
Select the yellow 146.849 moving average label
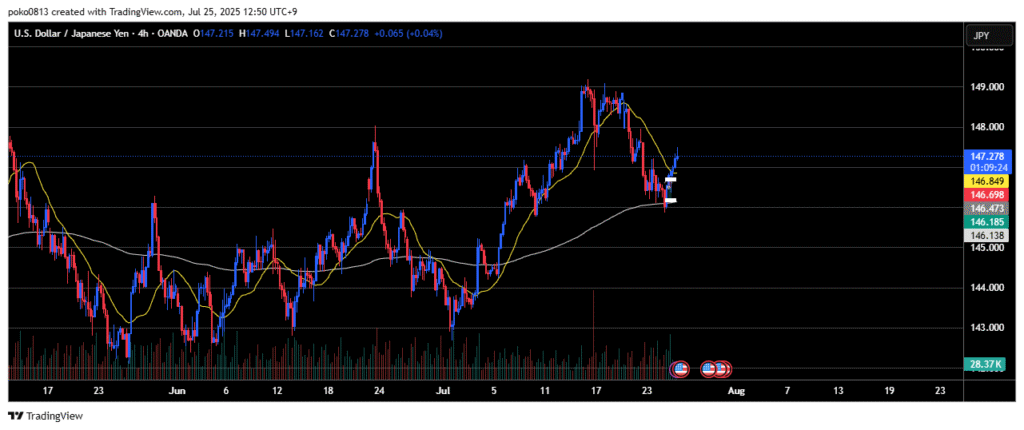[987, 182]
